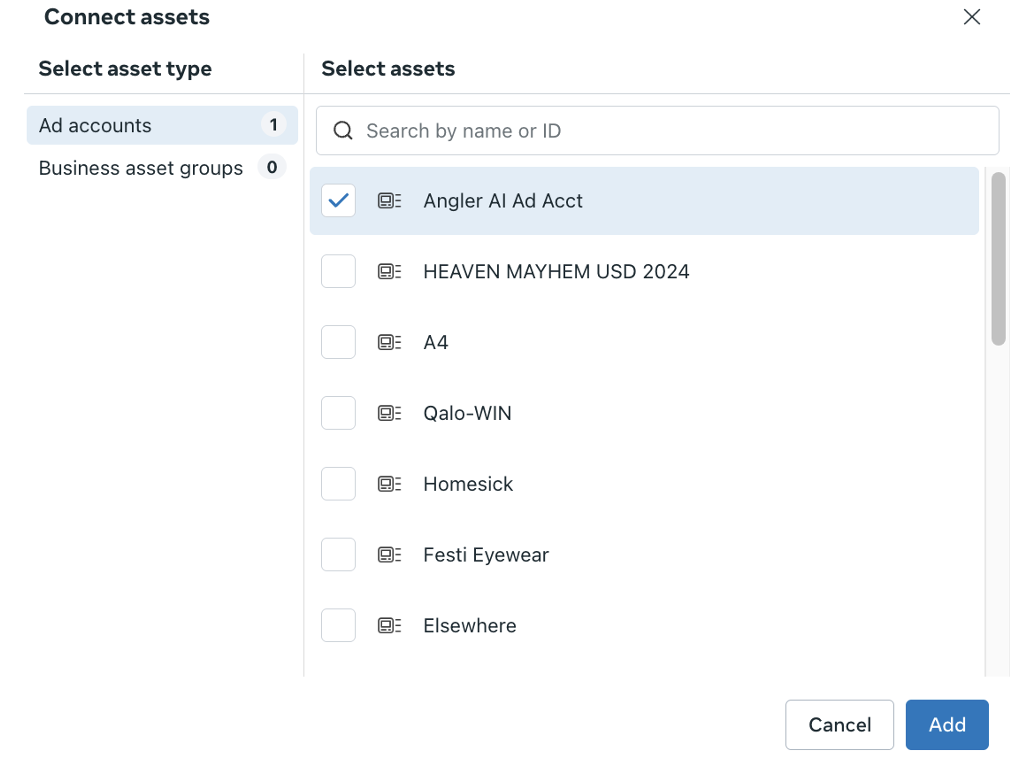Switch to Business asset groups
Viewport: 1010px width, 766px height.
click(162, 168)
